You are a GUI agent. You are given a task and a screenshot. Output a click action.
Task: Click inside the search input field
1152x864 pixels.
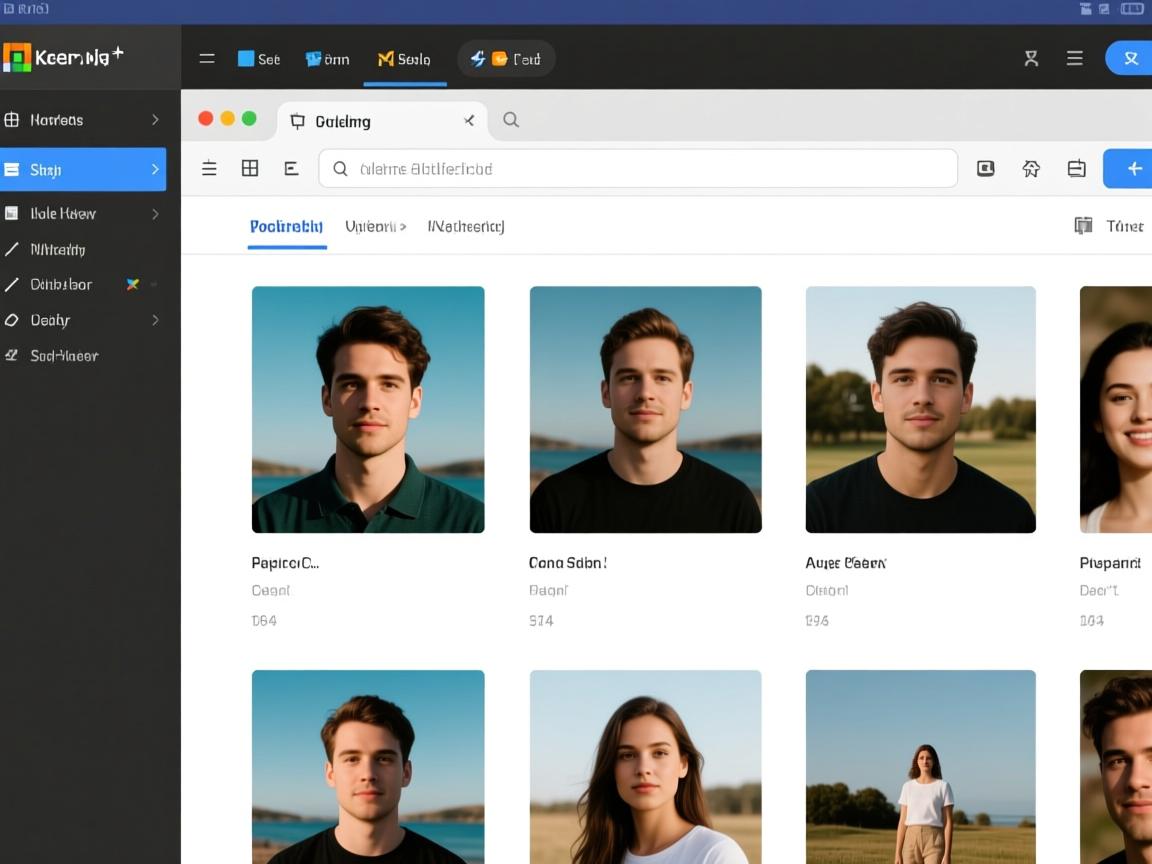(640, 169)
